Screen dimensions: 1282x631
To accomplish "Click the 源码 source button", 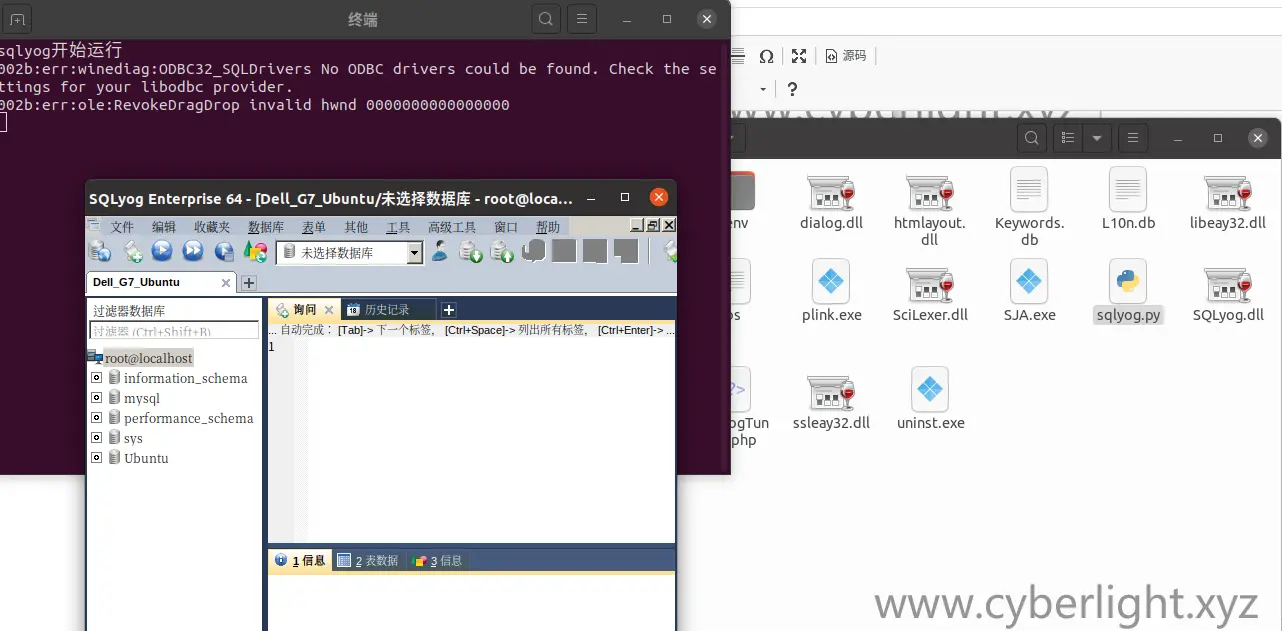I will point(846,56).
